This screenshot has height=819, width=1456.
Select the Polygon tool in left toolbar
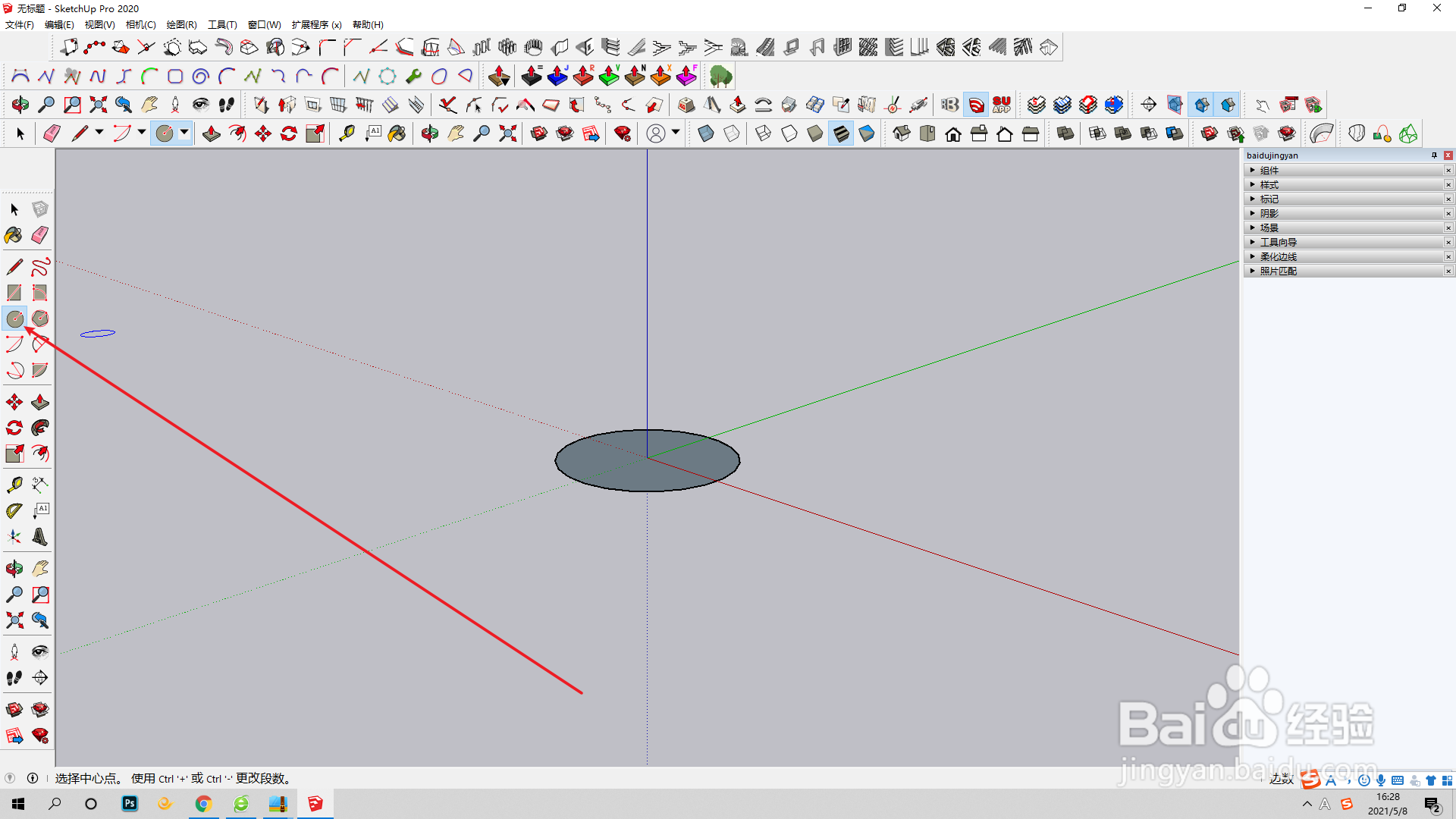tap(40, 318)
